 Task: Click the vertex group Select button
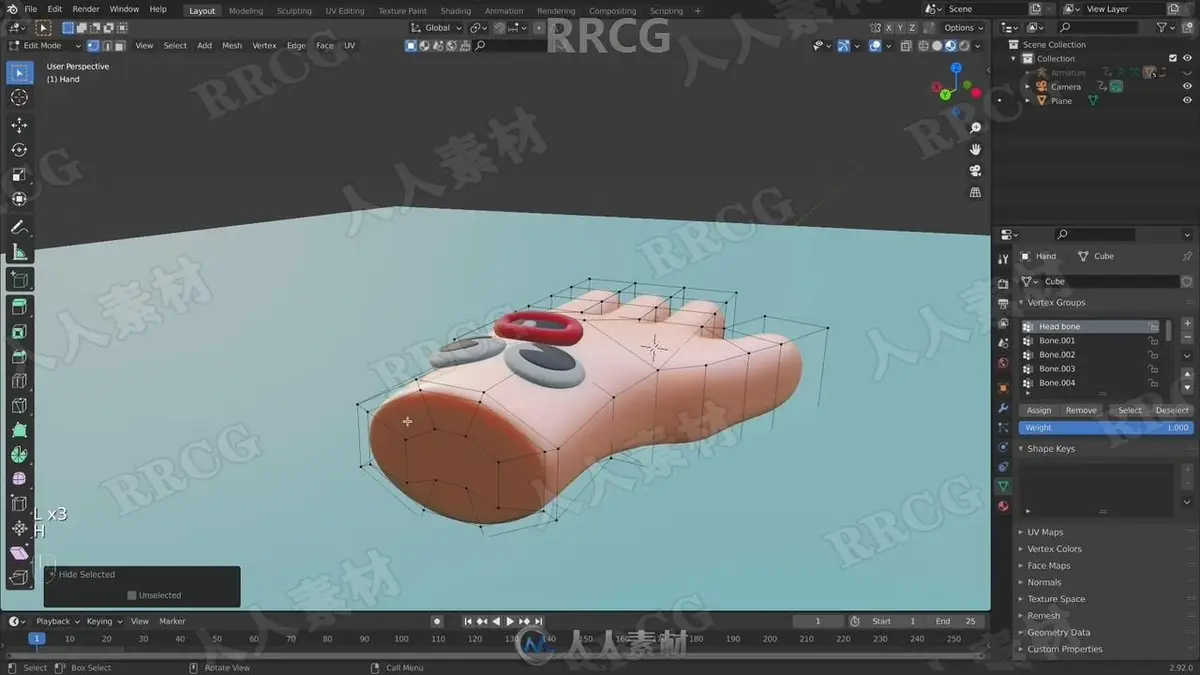[x=1130, y=410]
